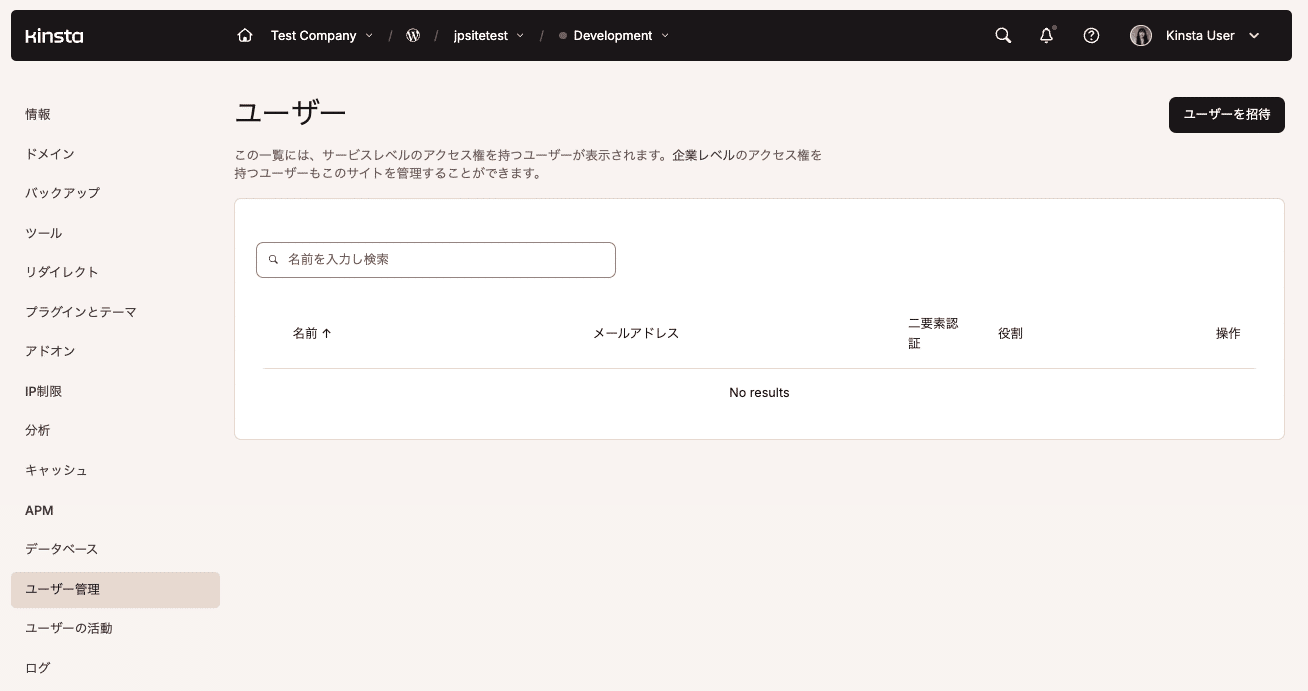Open バックアップ in the sidebar

(62, 193)
